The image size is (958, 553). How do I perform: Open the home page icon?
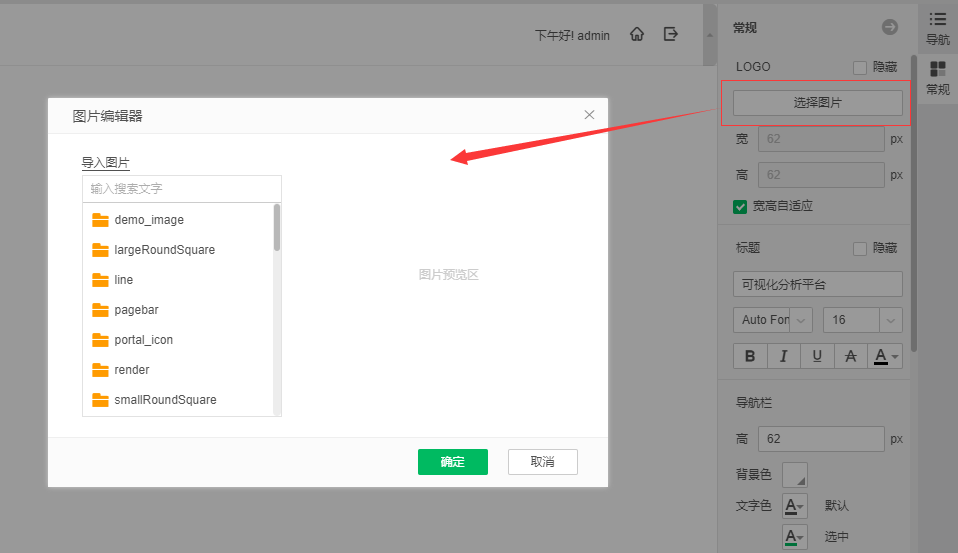click(x=637, y=34)
